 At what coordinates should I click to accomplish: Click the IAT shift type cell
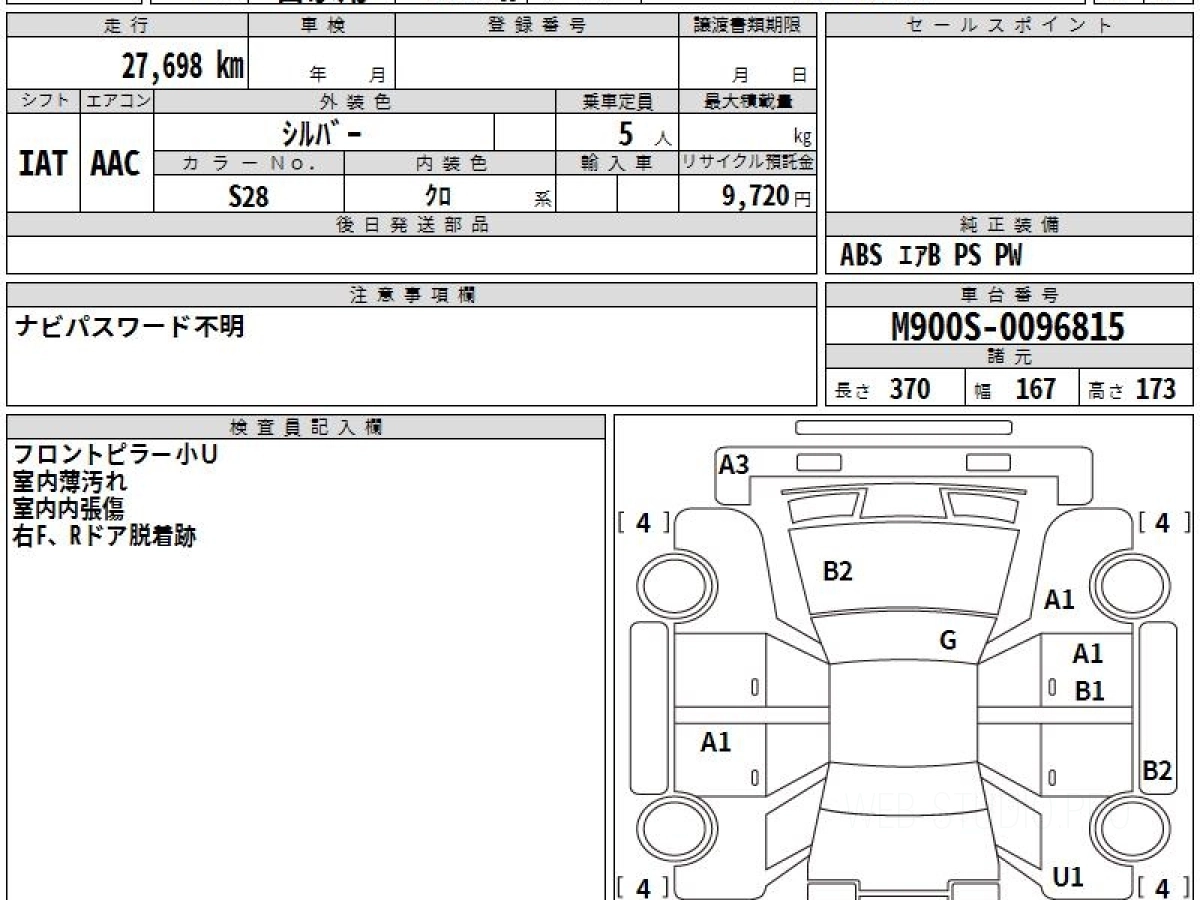point(43,163)
